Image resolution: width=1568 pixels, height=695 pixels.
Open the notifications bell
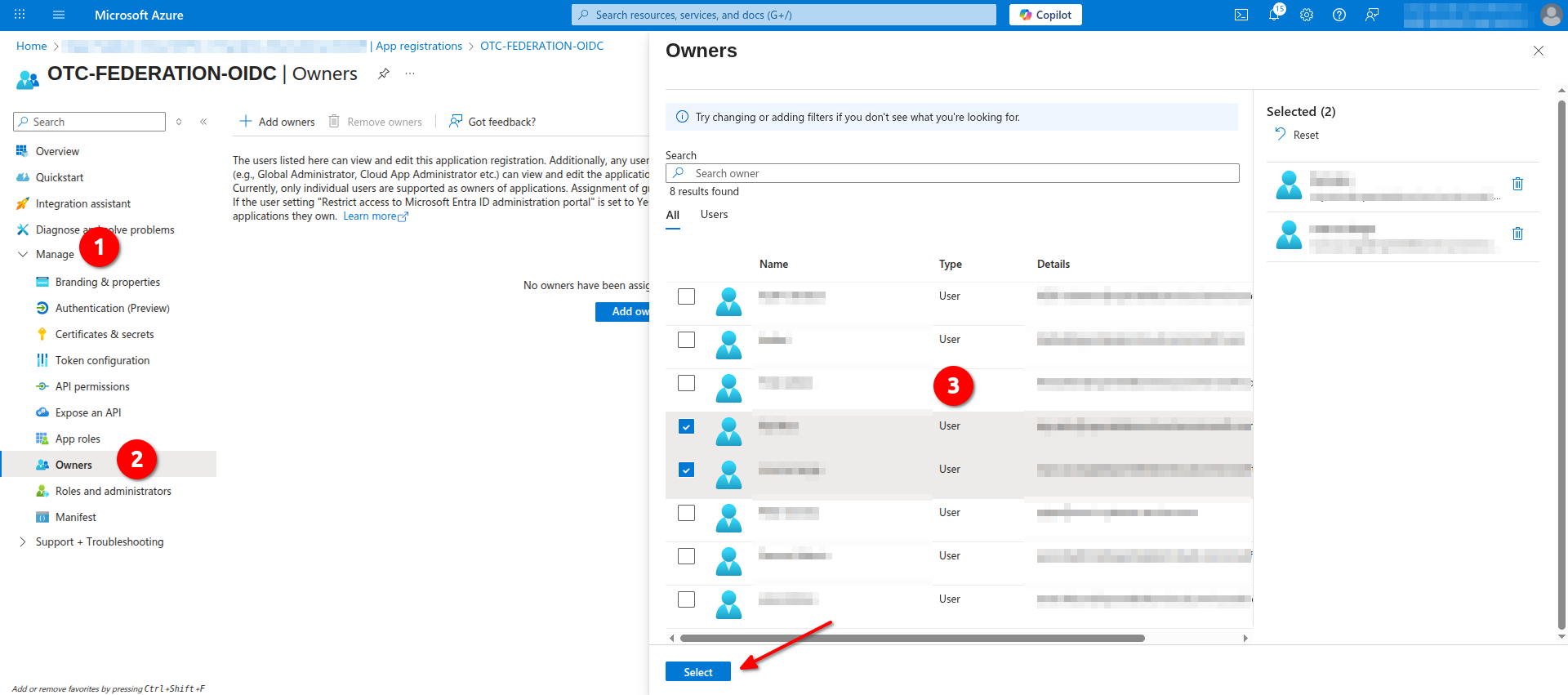coord(1273,15)
